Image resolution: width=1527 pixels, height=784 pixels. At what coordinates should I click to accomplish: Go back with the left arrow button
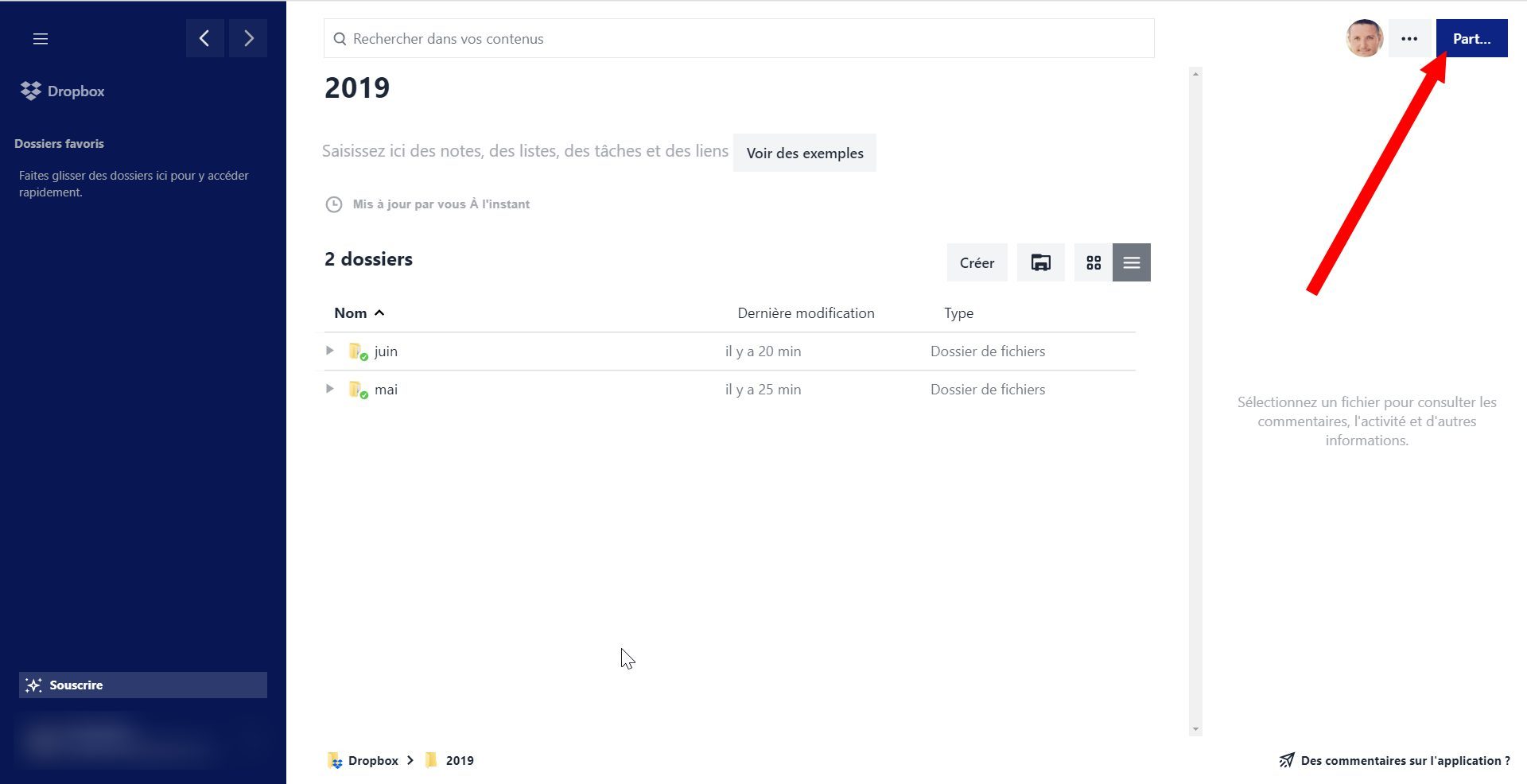click(205, 38)
